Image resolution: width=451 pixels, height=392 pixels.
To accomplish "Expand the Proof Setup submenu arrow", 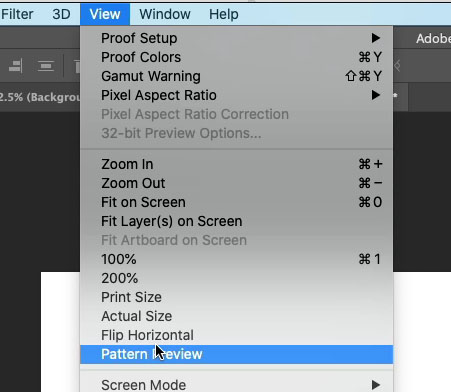I will [376, 38].
